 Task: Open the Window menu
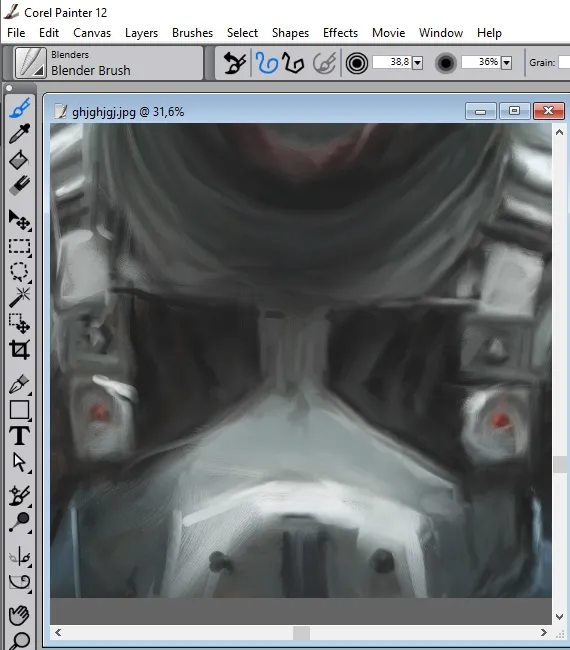click(441, 33)
